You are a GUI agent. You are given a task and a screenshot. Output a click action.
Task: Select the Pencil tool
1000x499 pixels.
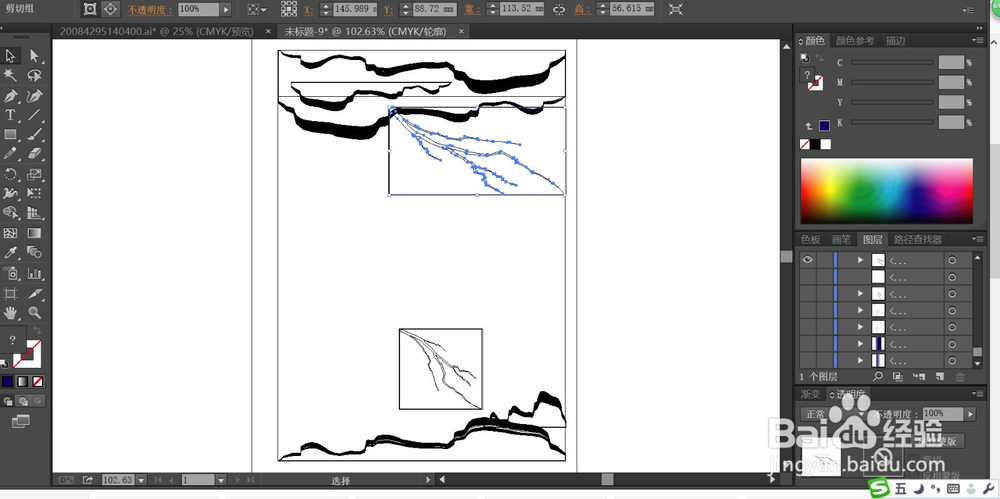pyautogui.click(x=10, y=154)
